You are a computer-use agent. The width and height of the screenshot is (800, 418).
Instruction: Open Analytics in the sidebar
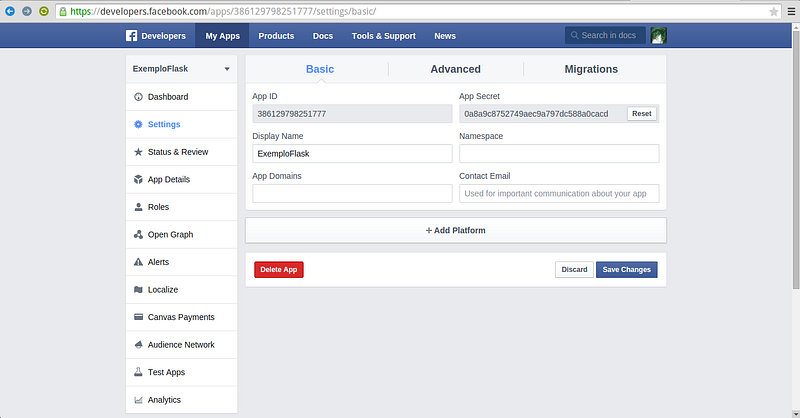(x=182, y=400)
